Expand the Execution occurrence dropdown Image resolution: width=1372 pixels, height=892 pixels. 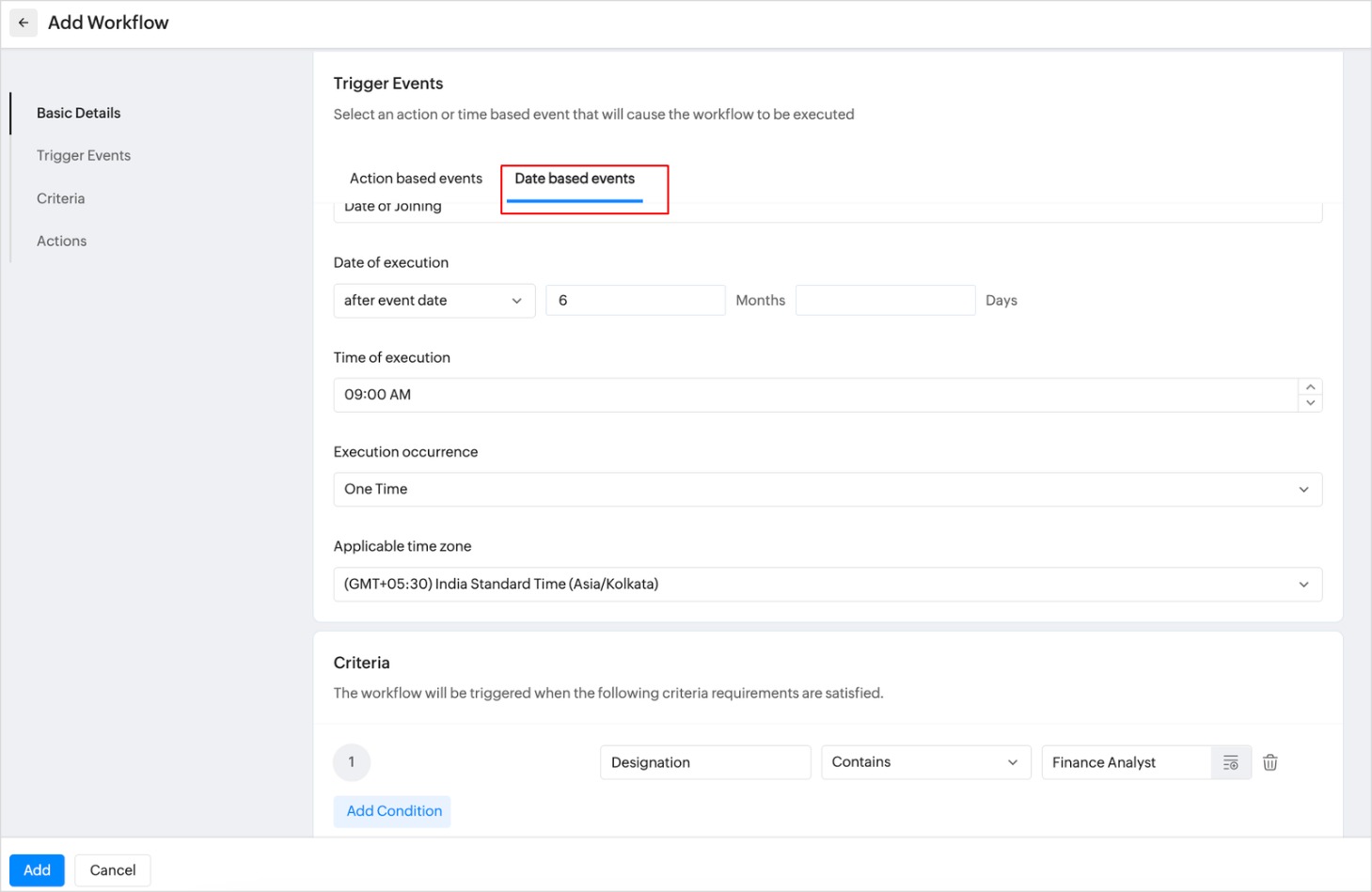tap(828, 490)
